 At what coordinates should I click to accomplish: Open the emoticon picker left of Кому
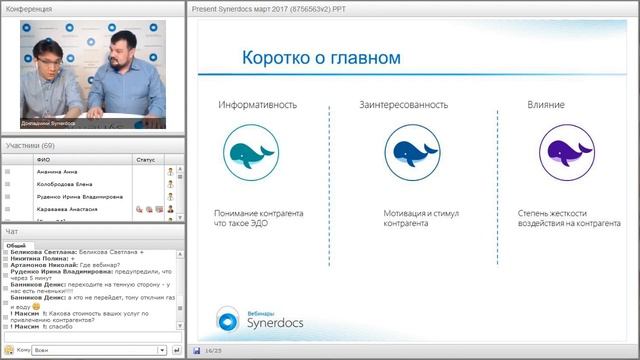click(x=9, y=350)
